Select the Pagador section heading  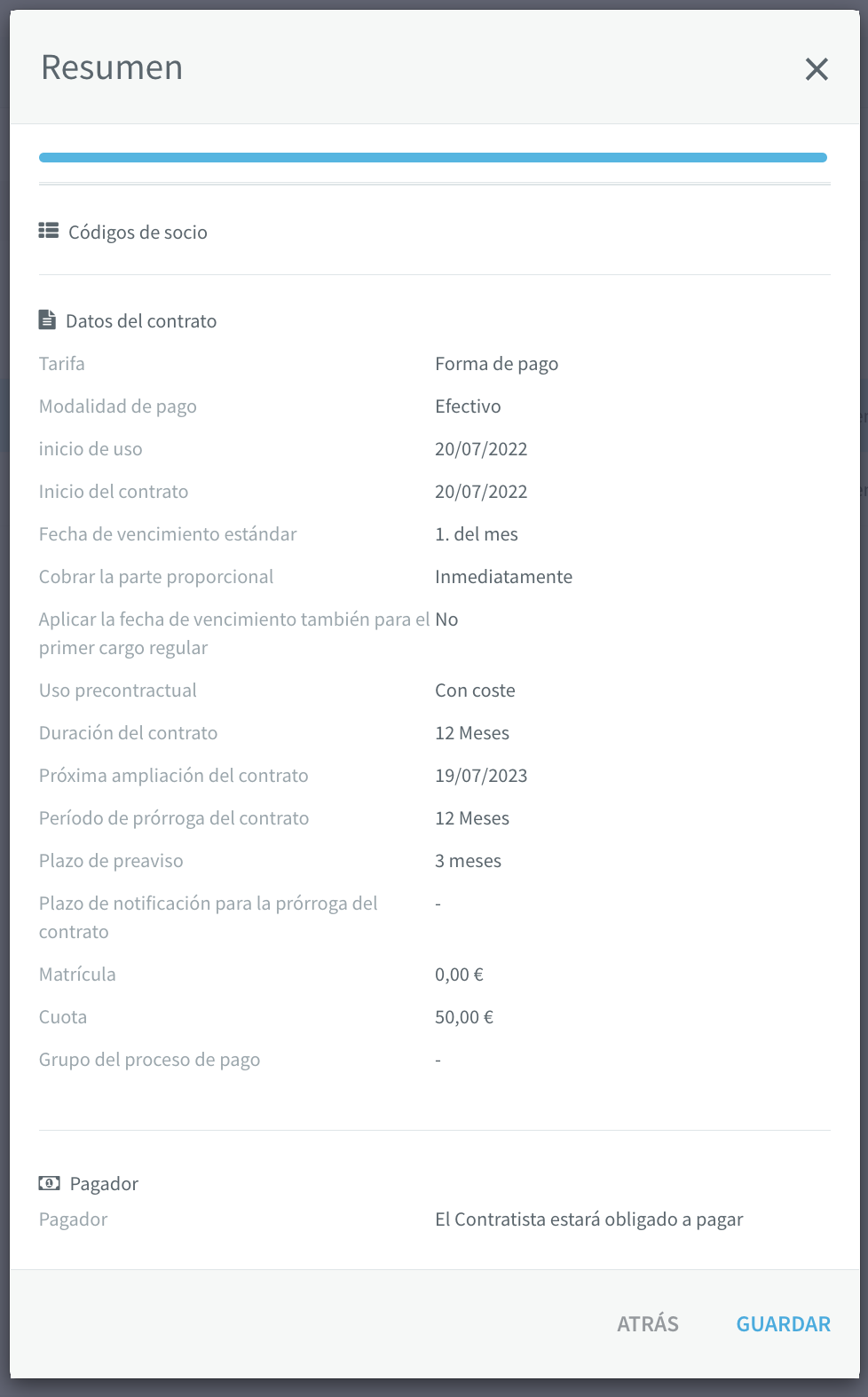point(104,1183)
